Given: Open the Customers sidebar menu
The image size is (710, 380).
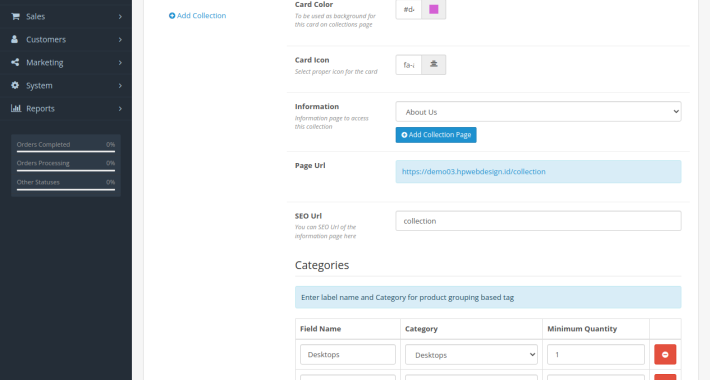Looking at the screenshot, I should click(66, 39).
